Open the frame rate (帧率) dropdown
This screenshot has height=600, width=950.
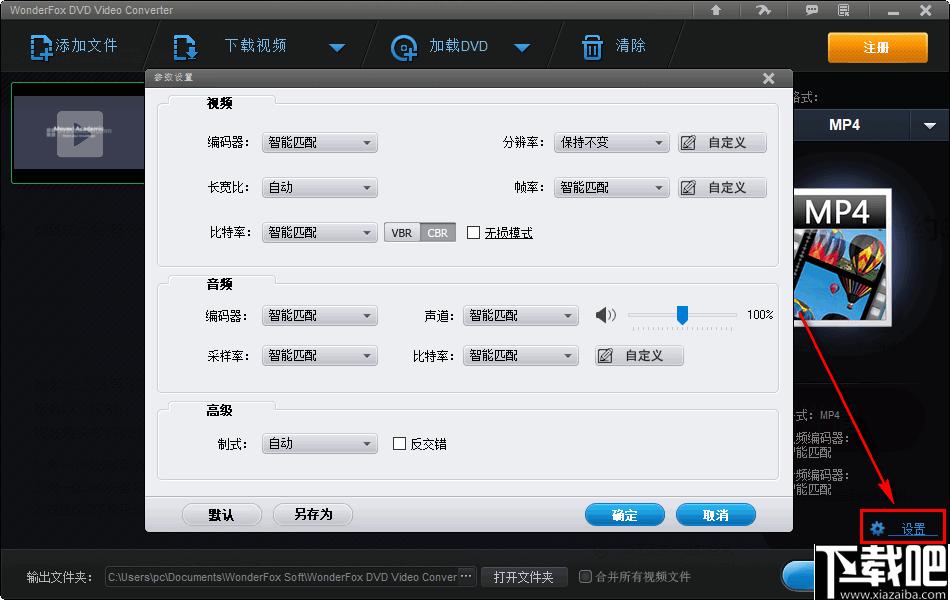pos(611,187)
